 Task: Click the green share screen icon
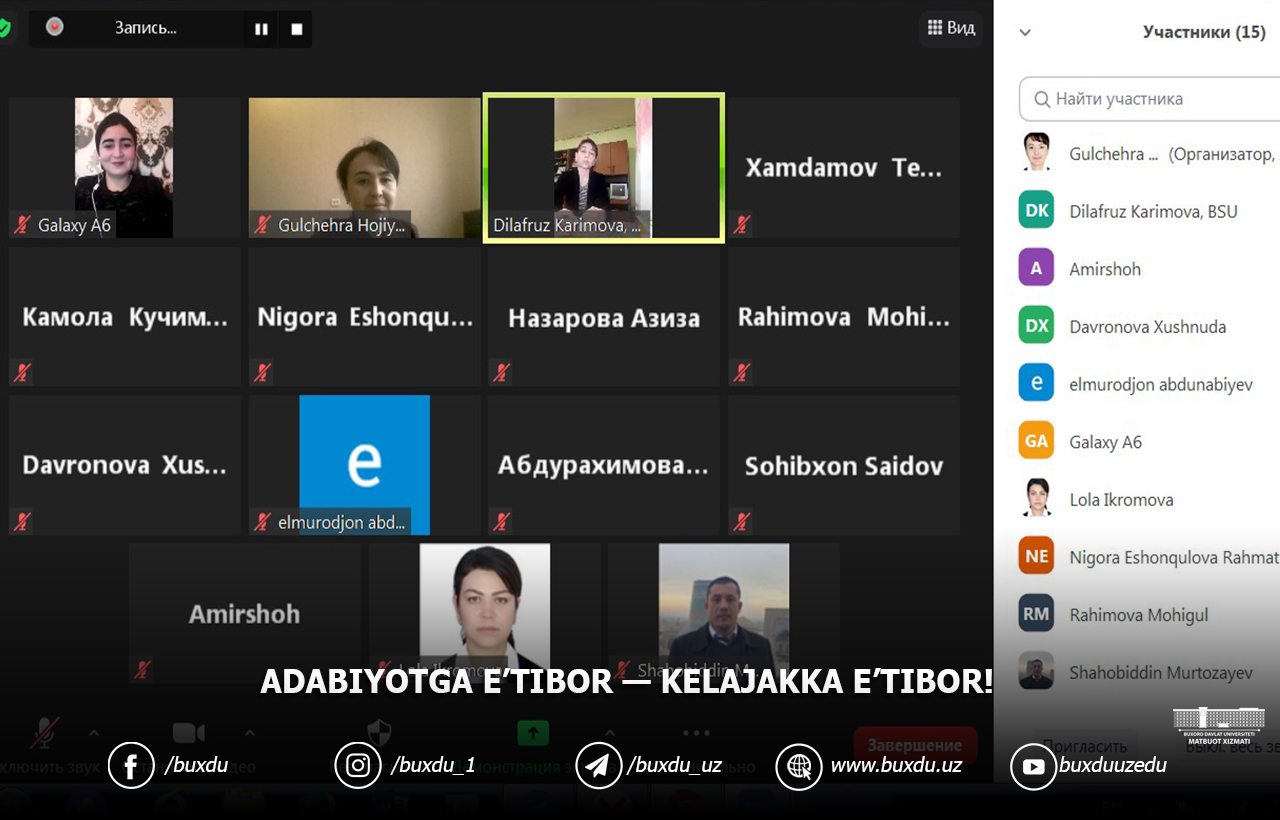point(533,733)
